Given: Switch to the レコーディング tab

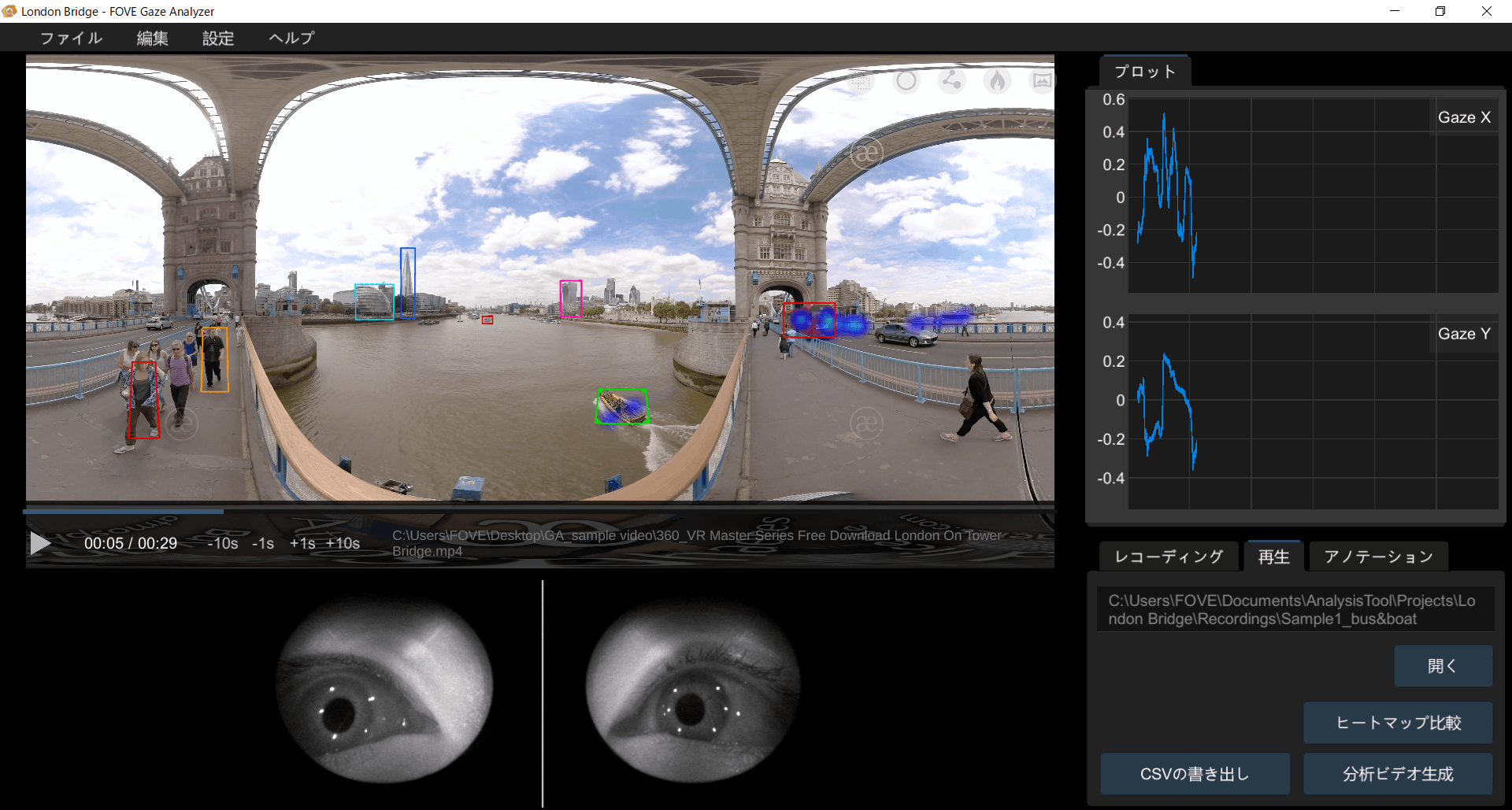Looking at the screenshot, I should tap(1169, 557).
